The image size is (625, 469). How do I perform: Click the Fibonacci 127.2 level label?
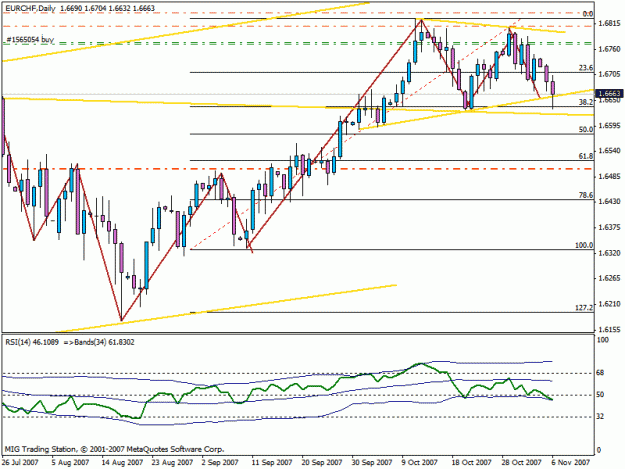pyautogui.click(x=584, y=308)
